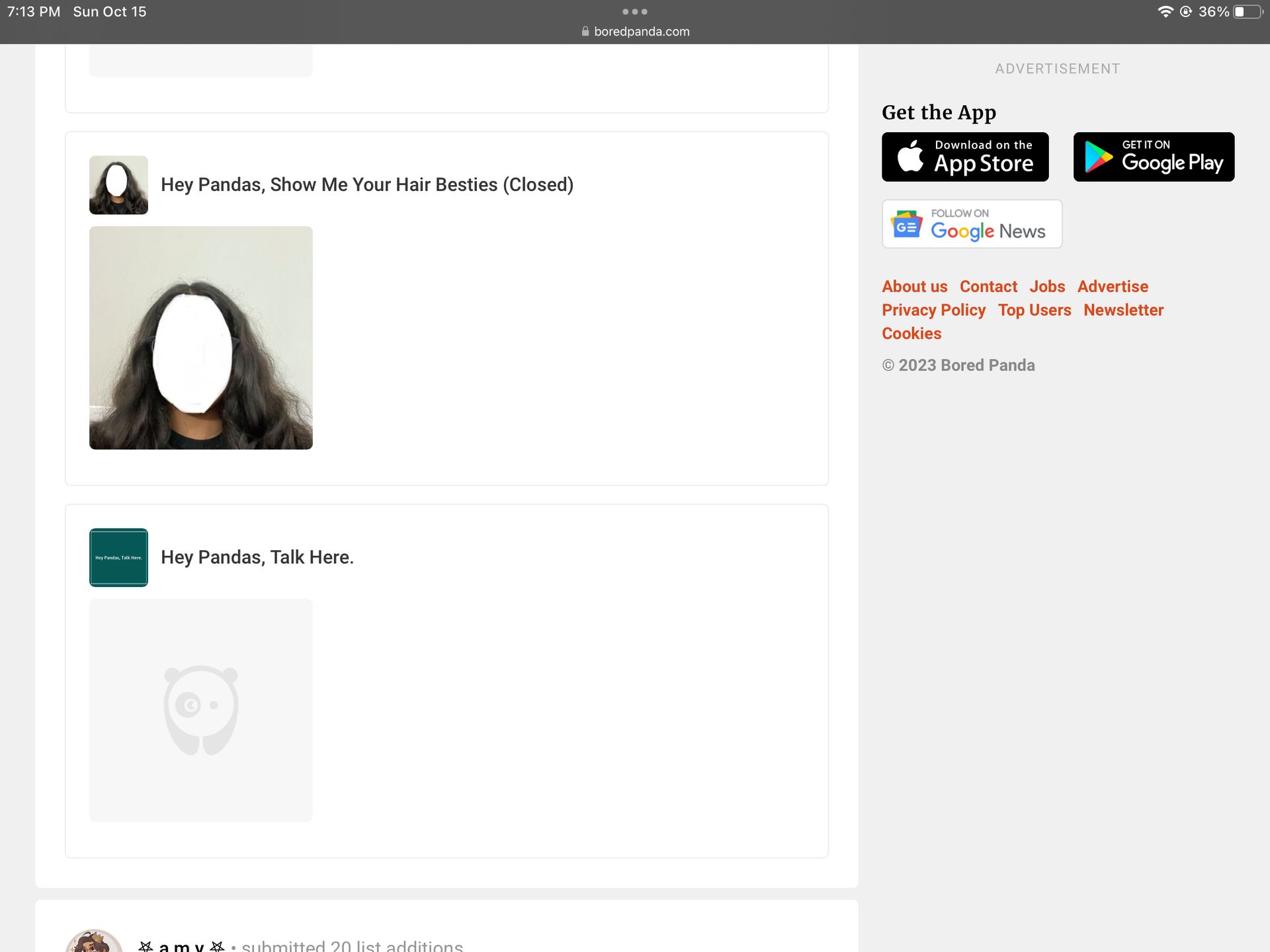Open 'Hey Pandas, Show Me Your Hair Besties' post
This screenshot has height=952, width=1270.
pyautogui.click(x=367, y=185)
